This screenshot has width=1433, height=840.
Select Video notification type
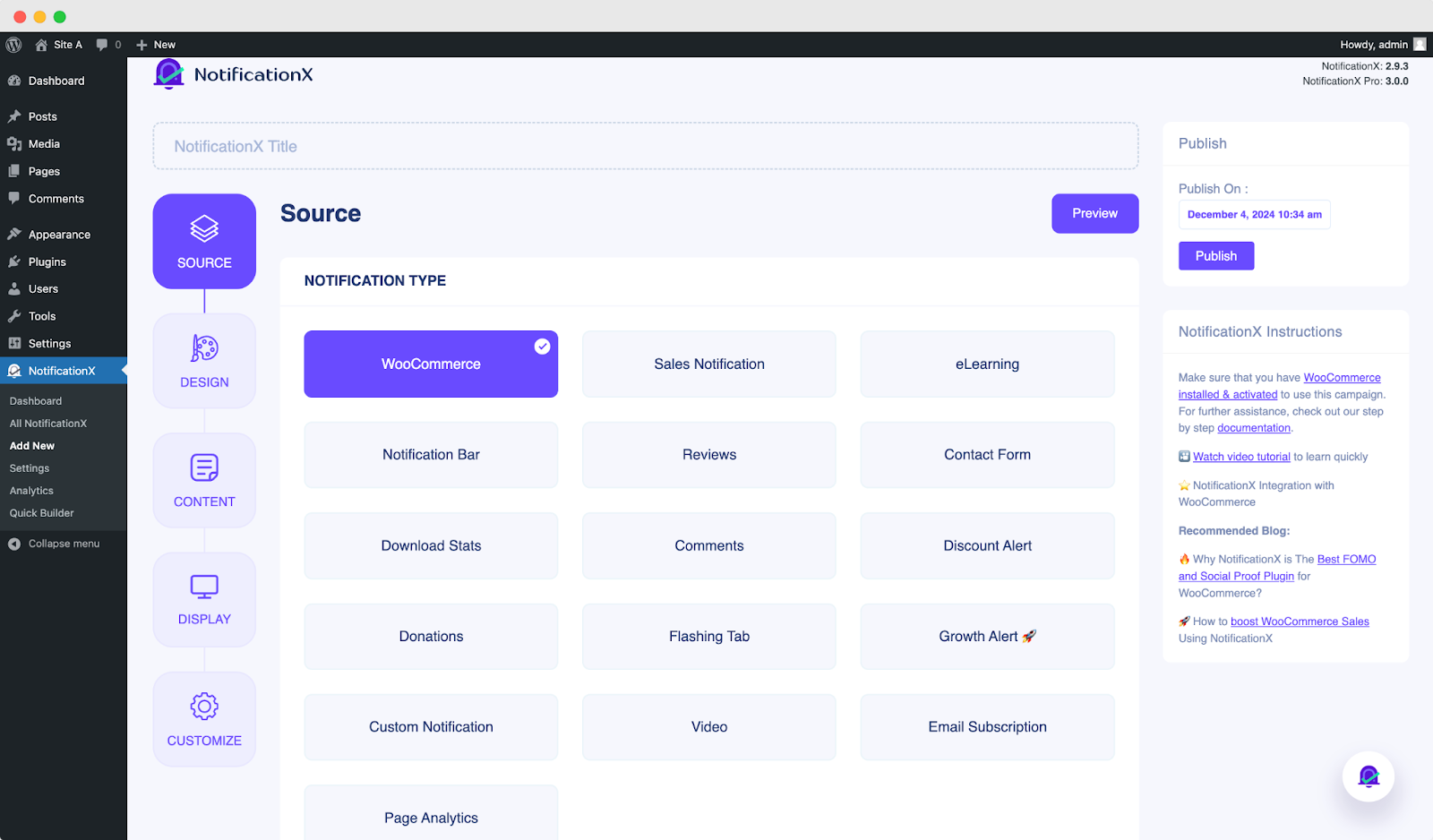tap(709, 727)
